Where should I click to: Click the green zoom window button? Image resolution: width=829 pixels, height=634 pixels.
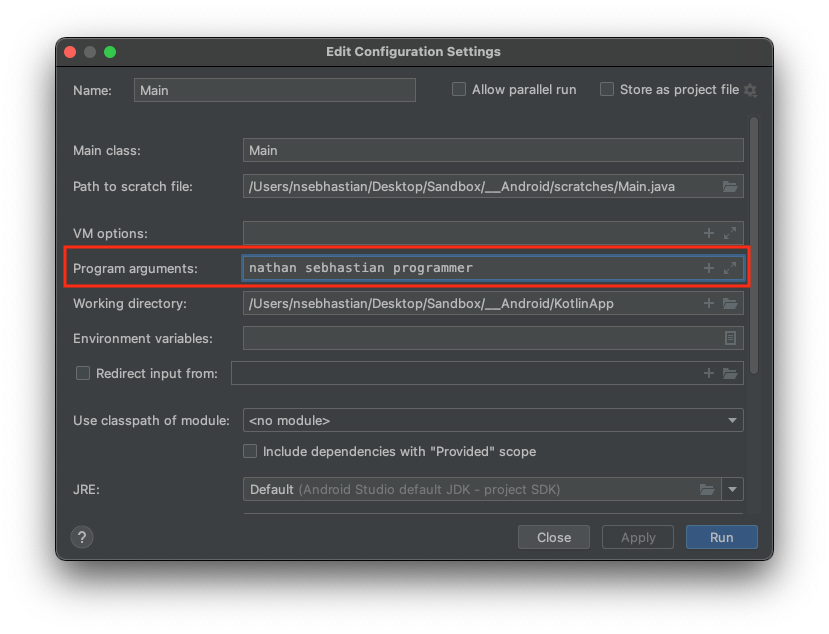tap(110, 52)
